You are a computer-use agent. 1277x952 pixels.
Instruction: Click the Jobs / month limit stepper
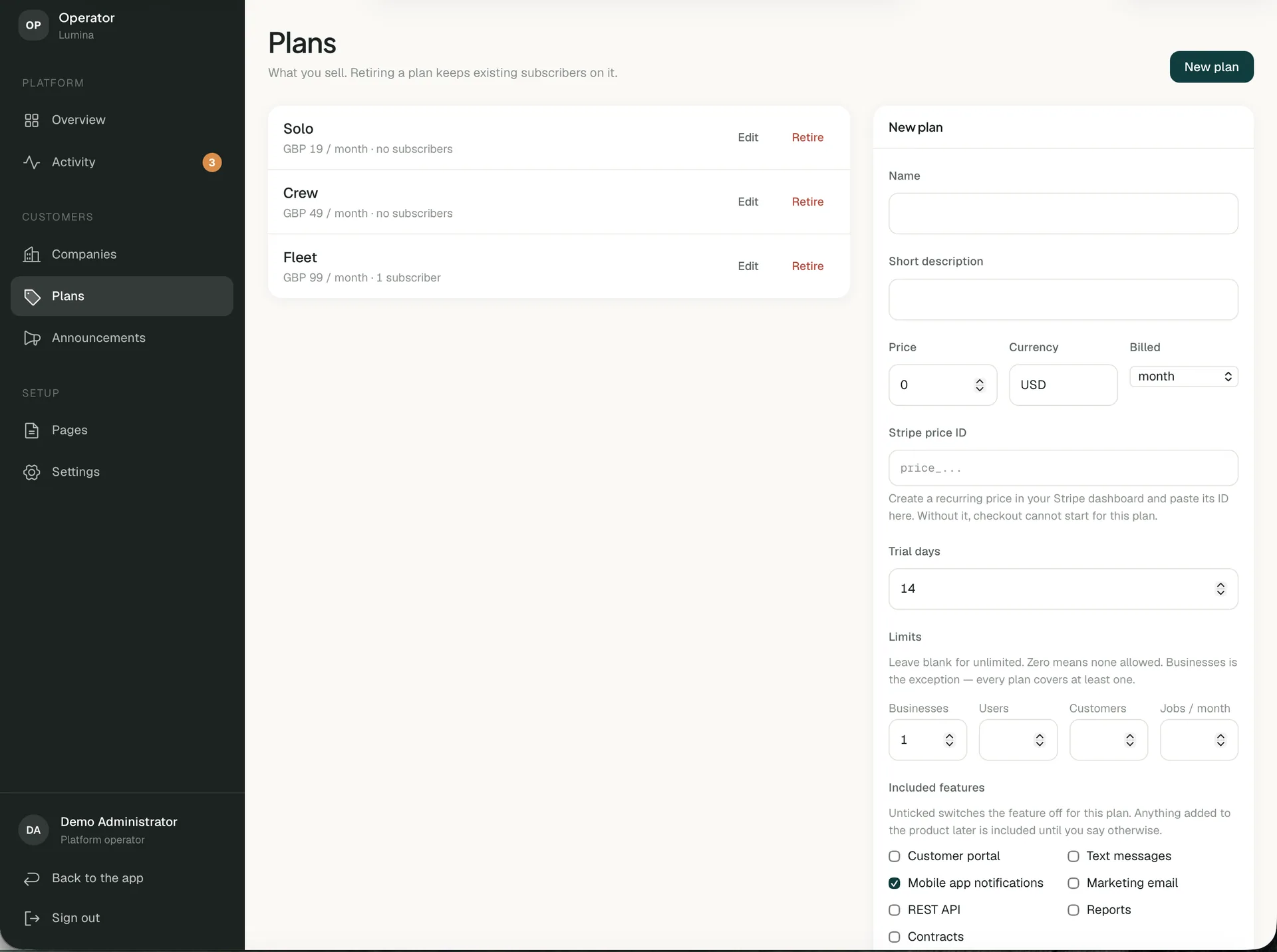1220,740
